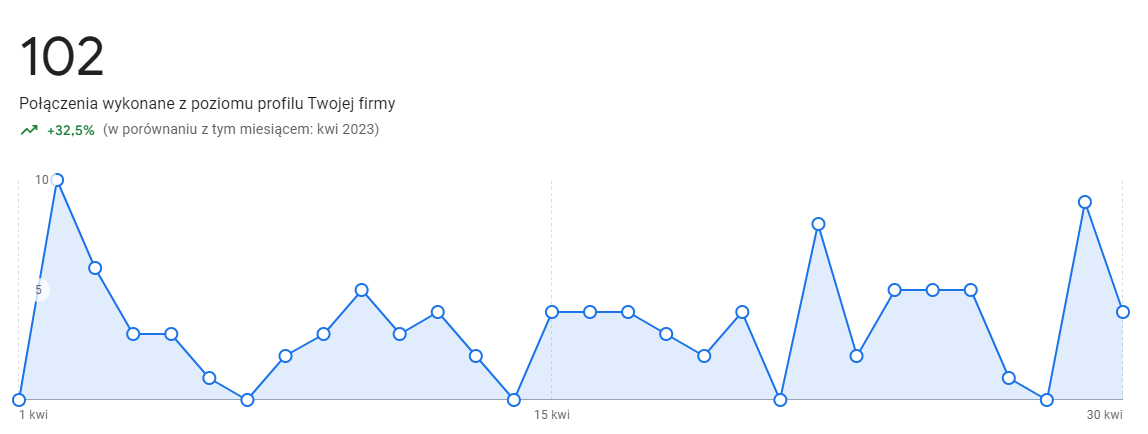Select the peak data point at value 10
This screenshot has width=1148, height=434.
[x=57, y=180]
